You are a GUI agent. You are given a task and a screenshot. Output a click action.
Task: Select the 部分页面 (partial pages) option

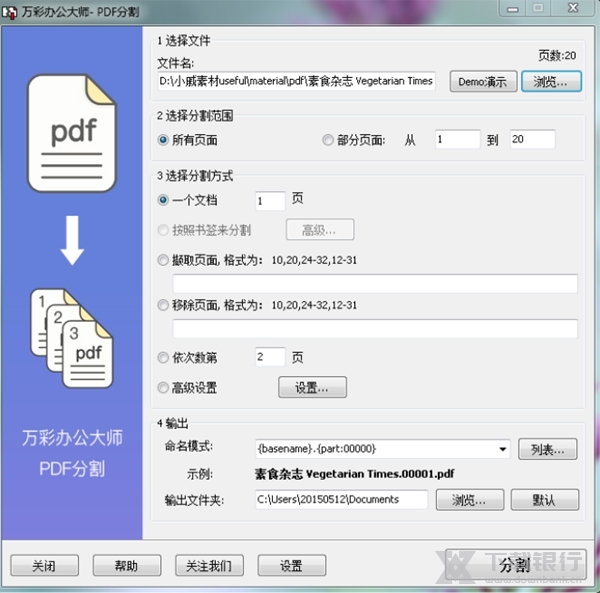(x=328, y=140)
